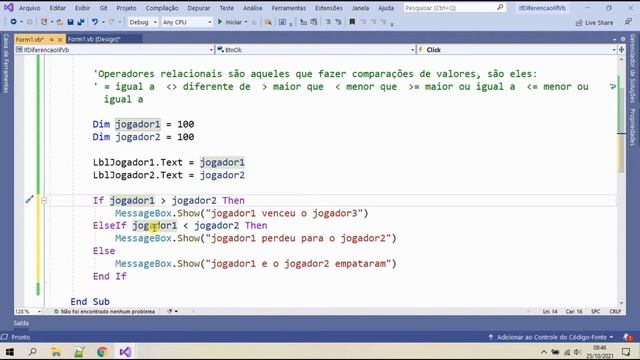Open the Teste menu

coord(227,8)
